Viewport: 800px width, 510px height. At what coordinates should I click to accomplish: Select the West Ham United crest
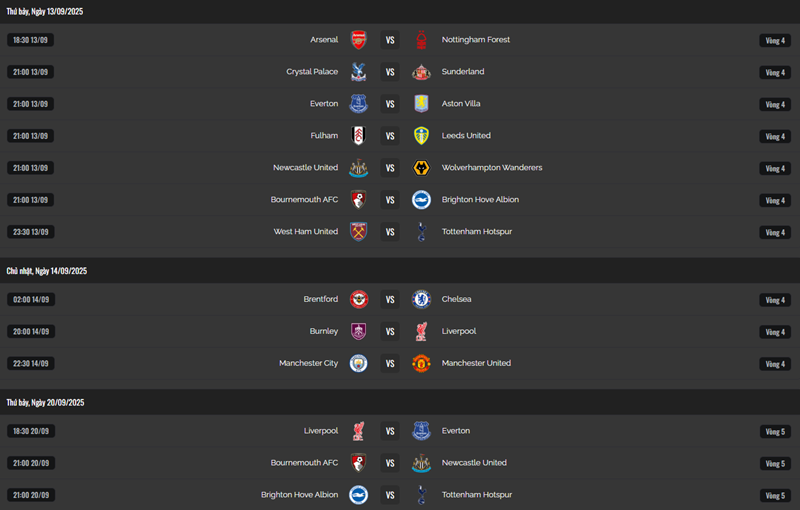click(359, 232)
